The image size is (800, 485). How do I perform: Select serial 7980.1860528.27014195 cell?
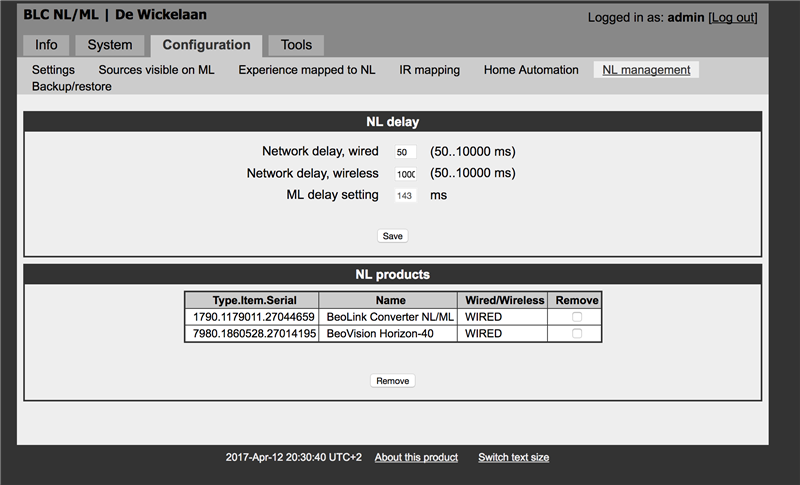click(252, 334)
